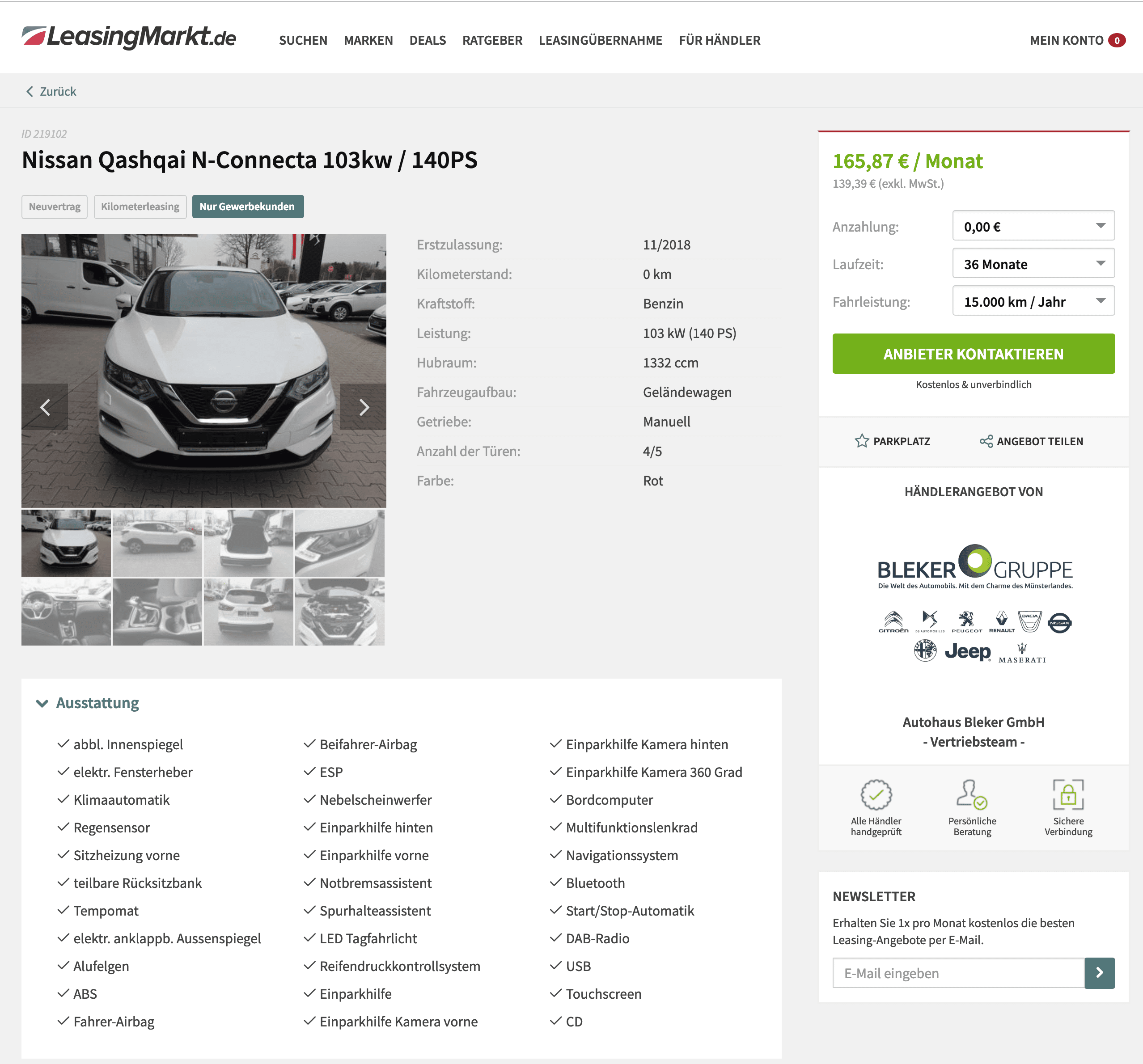Click the Anbieter kontaktieren button
1143x1064 pixels.
click(x=974, y=354)
